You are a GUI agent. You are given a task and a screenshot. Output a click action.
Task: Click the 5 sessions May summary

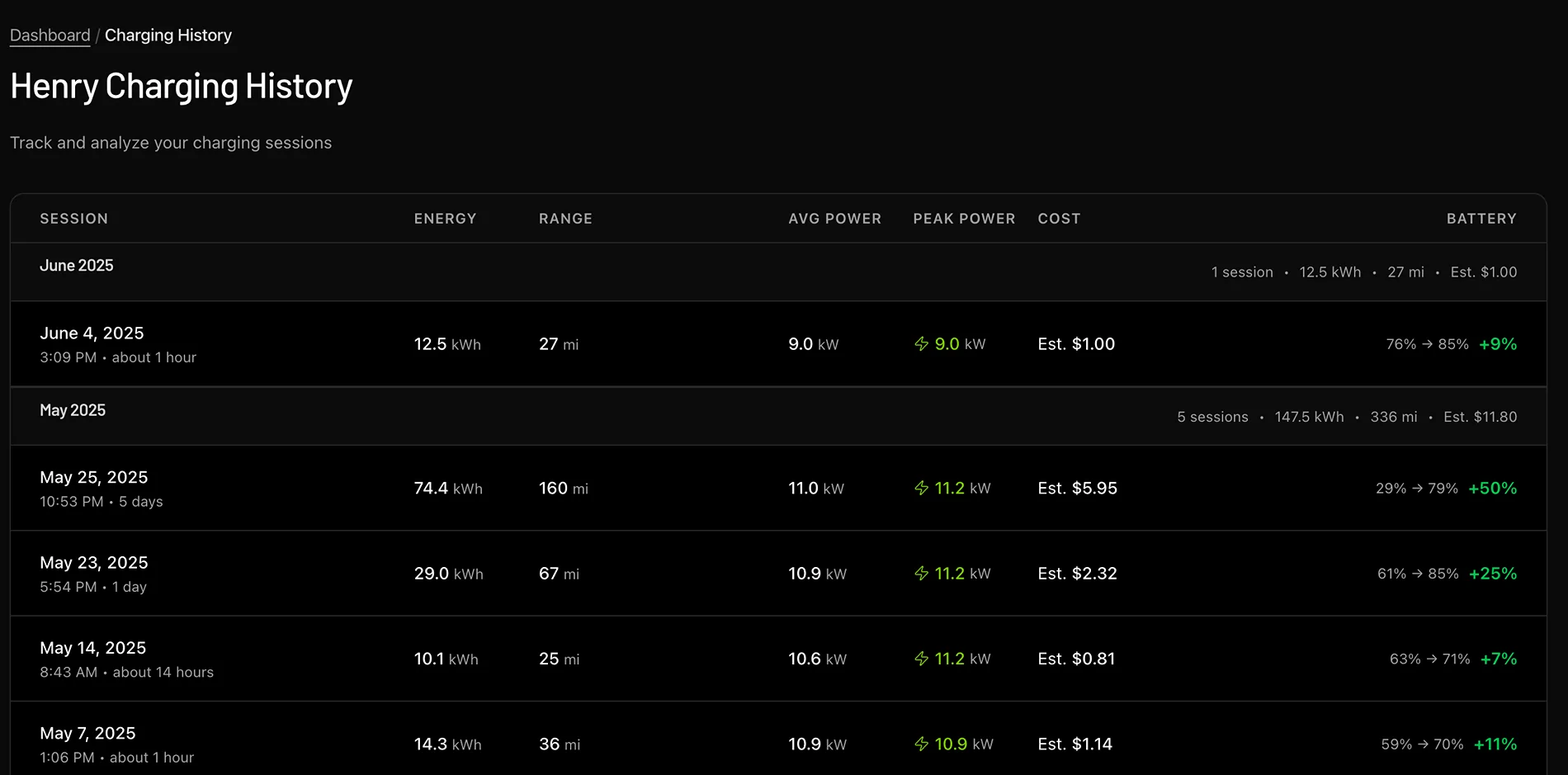pyautogui.click(x=1212, y=417)
